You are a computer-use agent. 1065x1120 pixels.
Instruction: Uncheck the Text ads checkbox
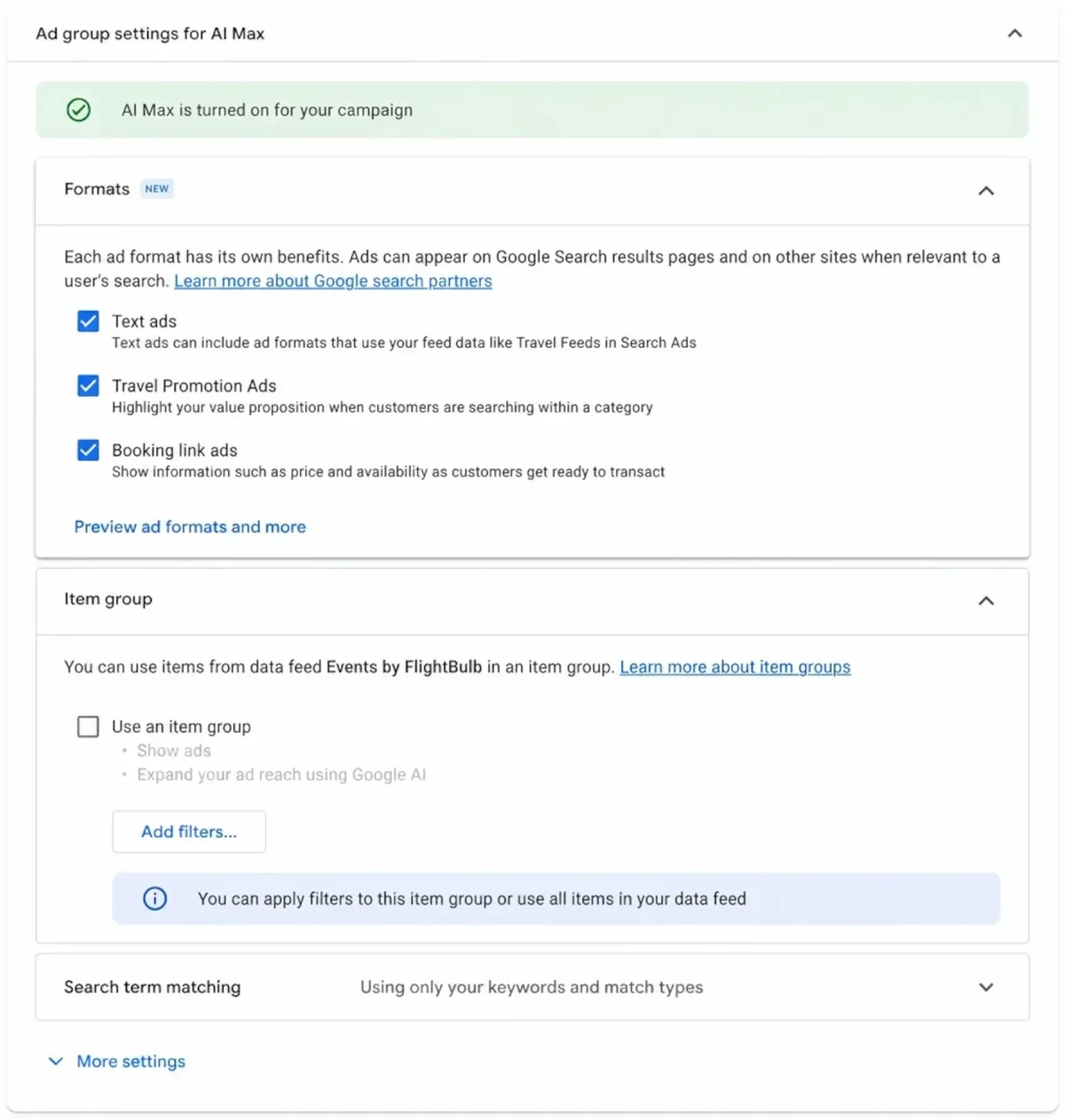point(88,321)
